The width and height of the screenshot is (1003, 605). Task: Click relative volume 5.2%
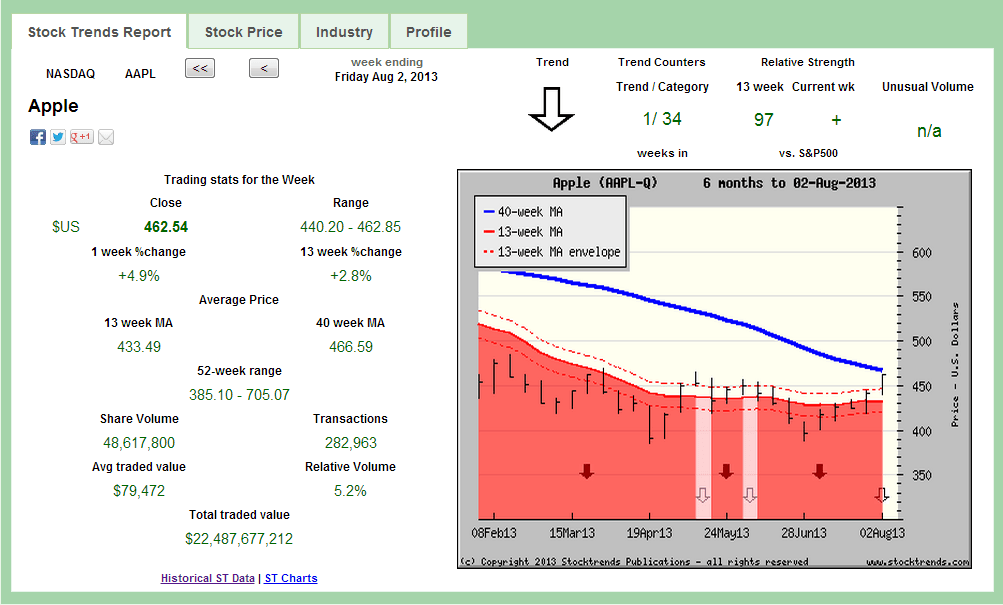[x=351, y=491]
